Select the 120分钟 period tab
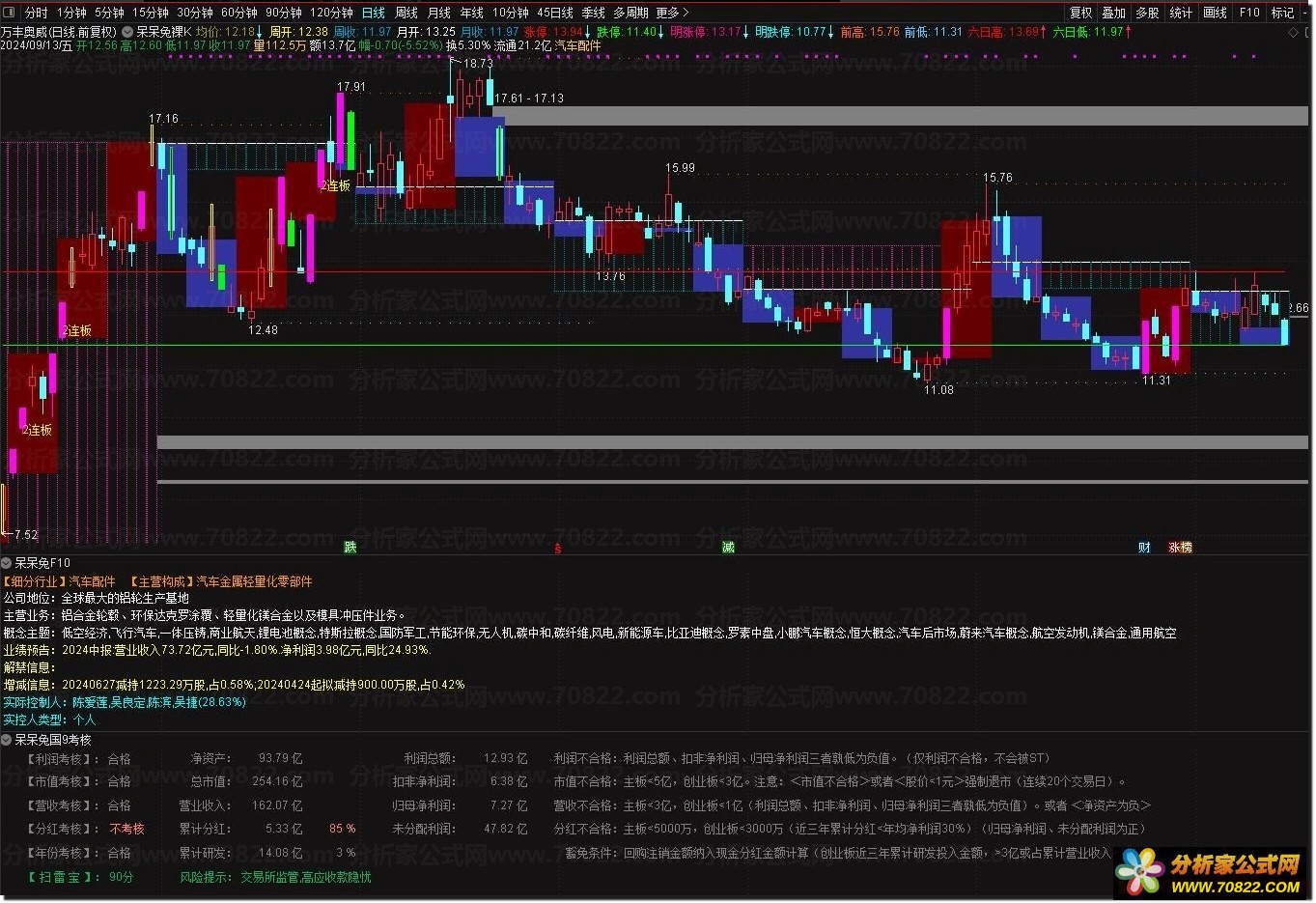1316x903 pixels. pyautogui.click(x=331, y=13)
